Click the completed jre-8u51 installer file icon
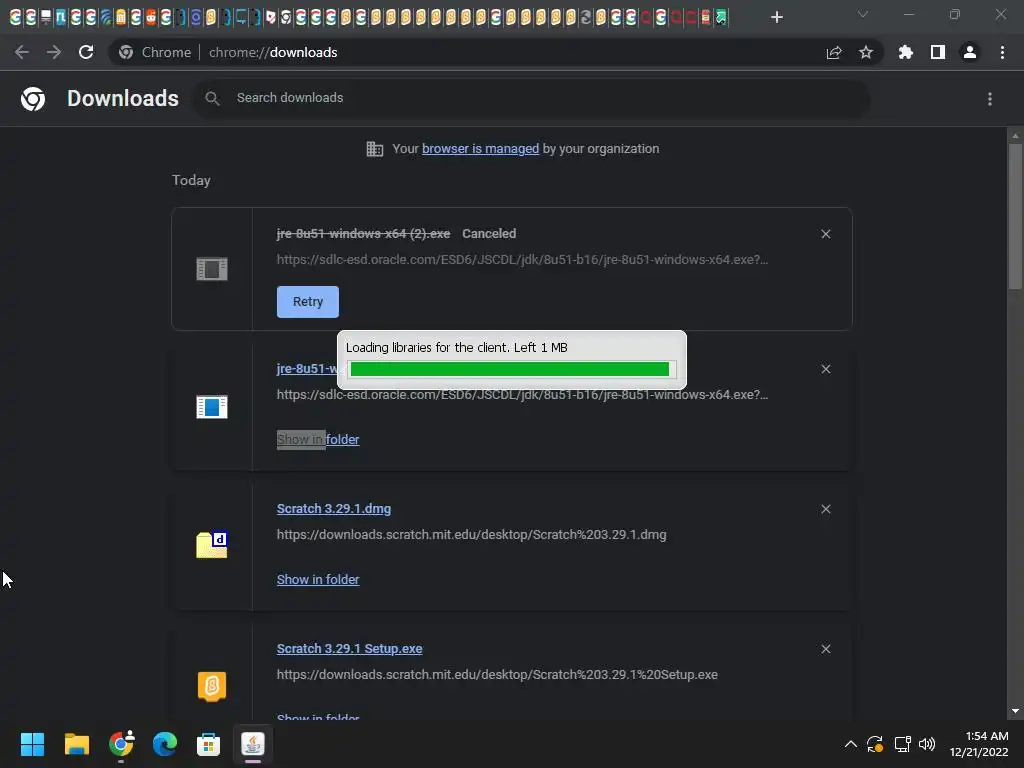 212,407
